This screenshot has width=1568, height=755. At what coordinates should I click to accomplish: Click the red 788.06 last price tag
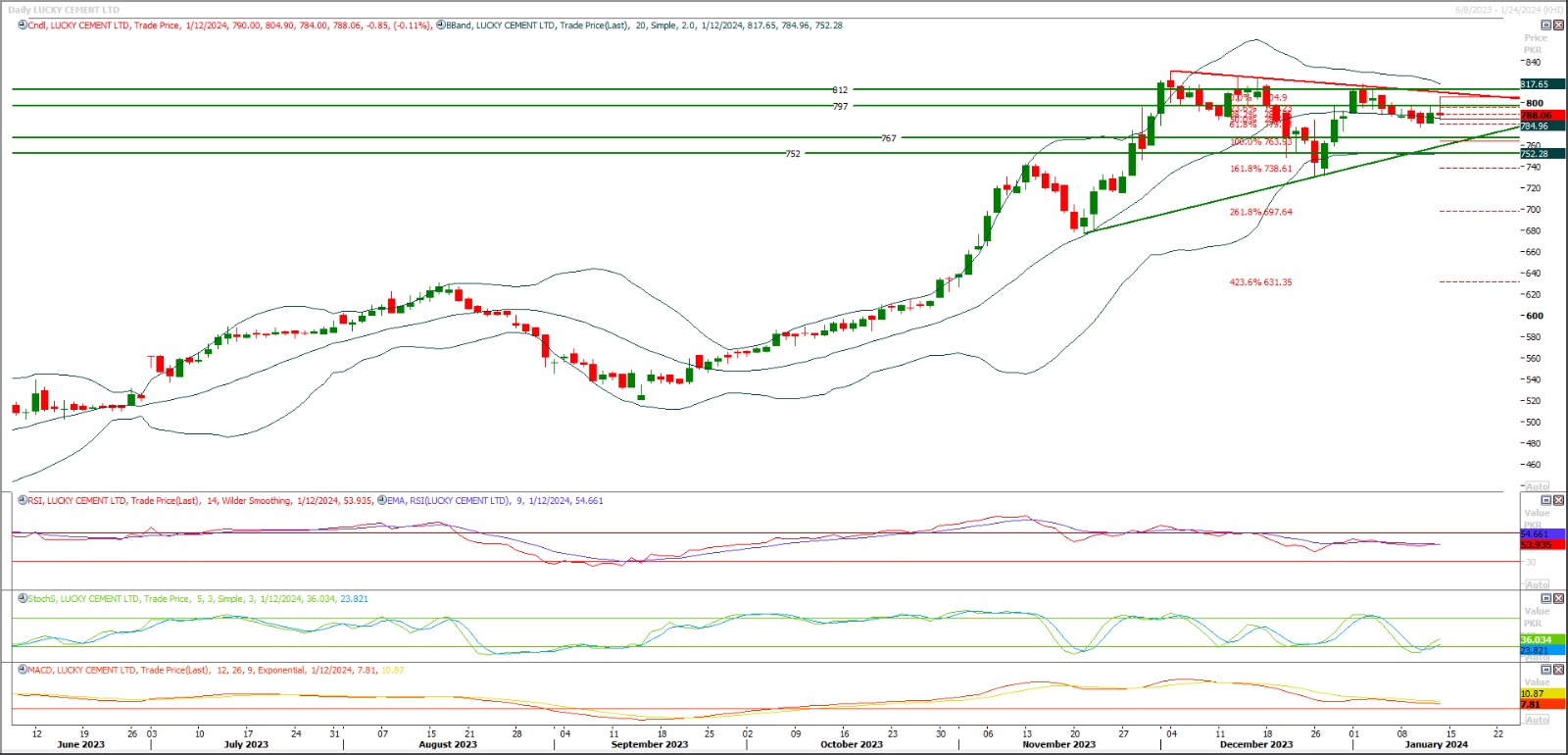click(x=1543, y=116)
